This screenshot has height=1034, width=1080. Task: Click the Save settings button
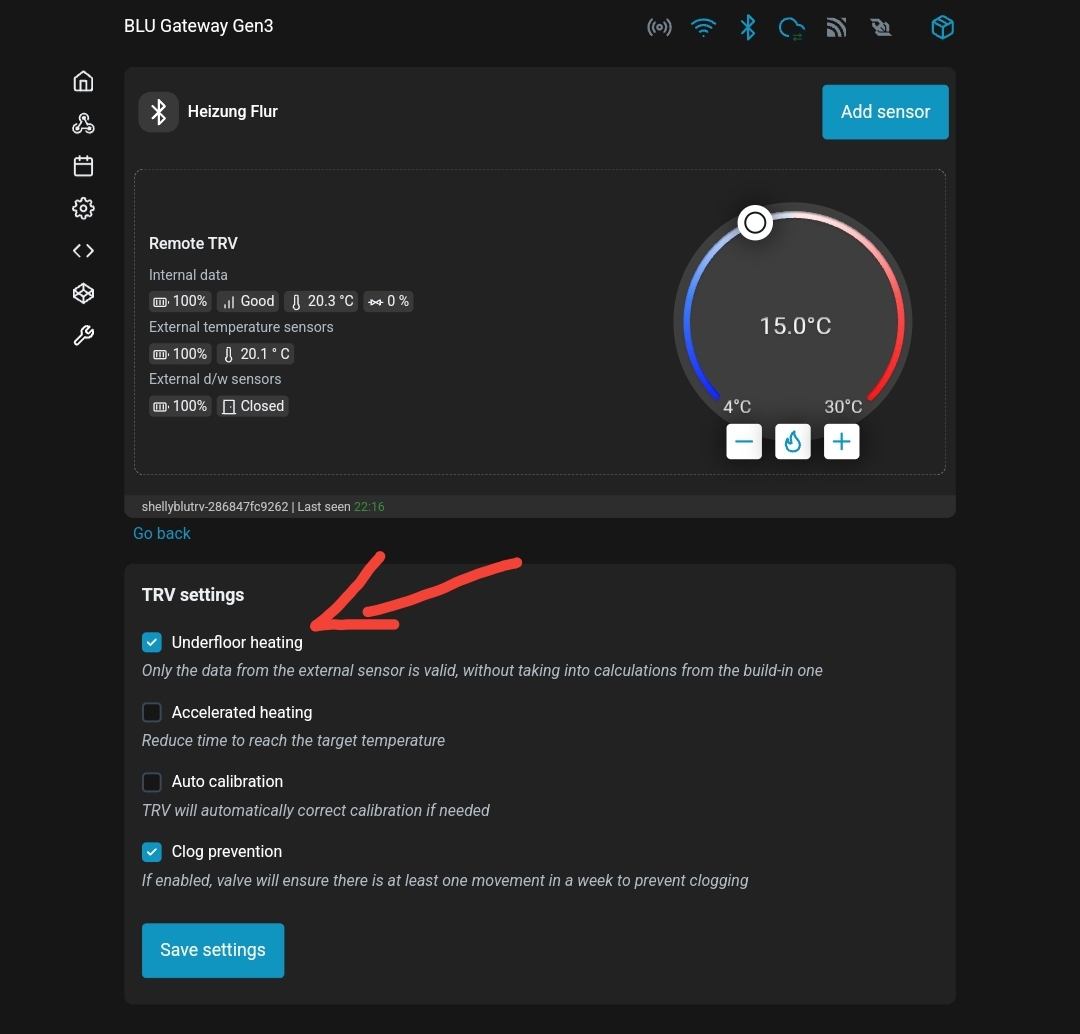pos(213,950)
